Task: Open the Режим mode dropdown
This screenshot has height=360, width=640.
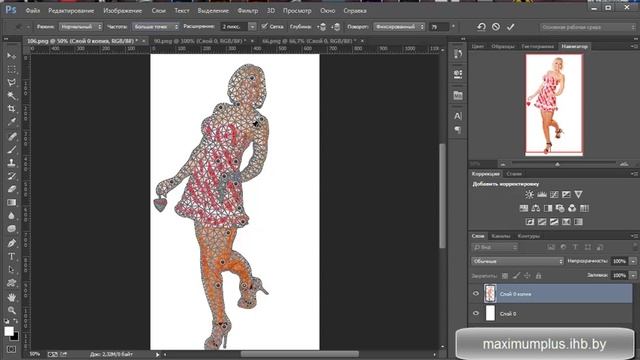Action: 80,27
